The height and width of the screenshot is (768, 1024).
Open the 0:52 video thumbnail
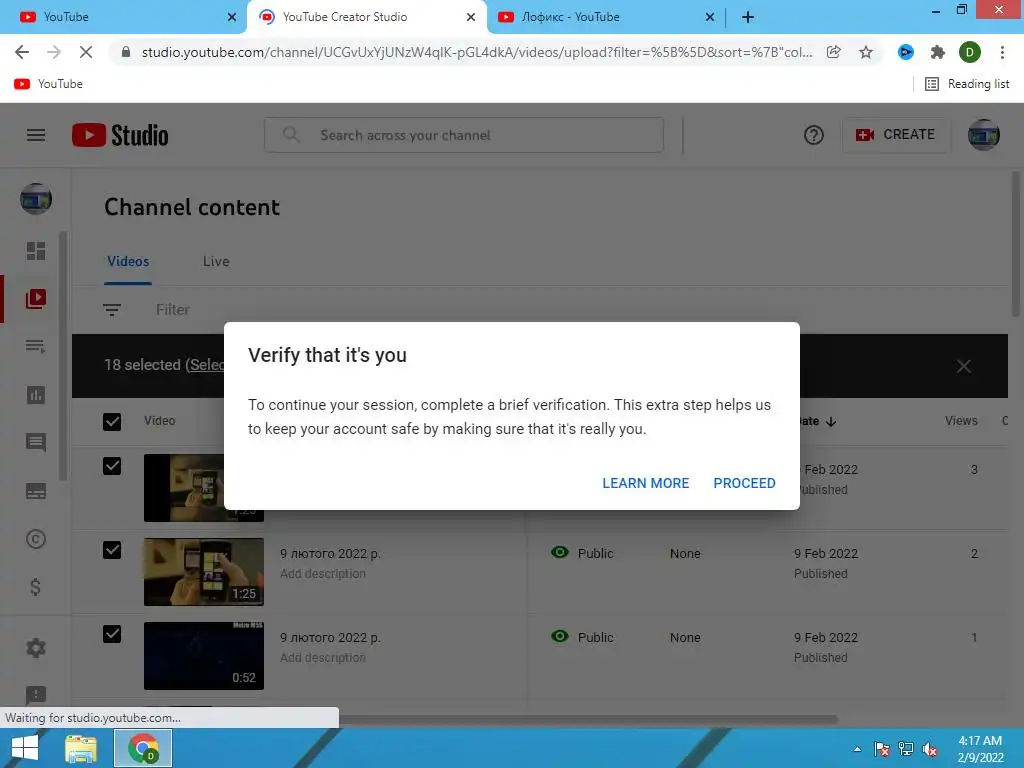pos(204,656)
